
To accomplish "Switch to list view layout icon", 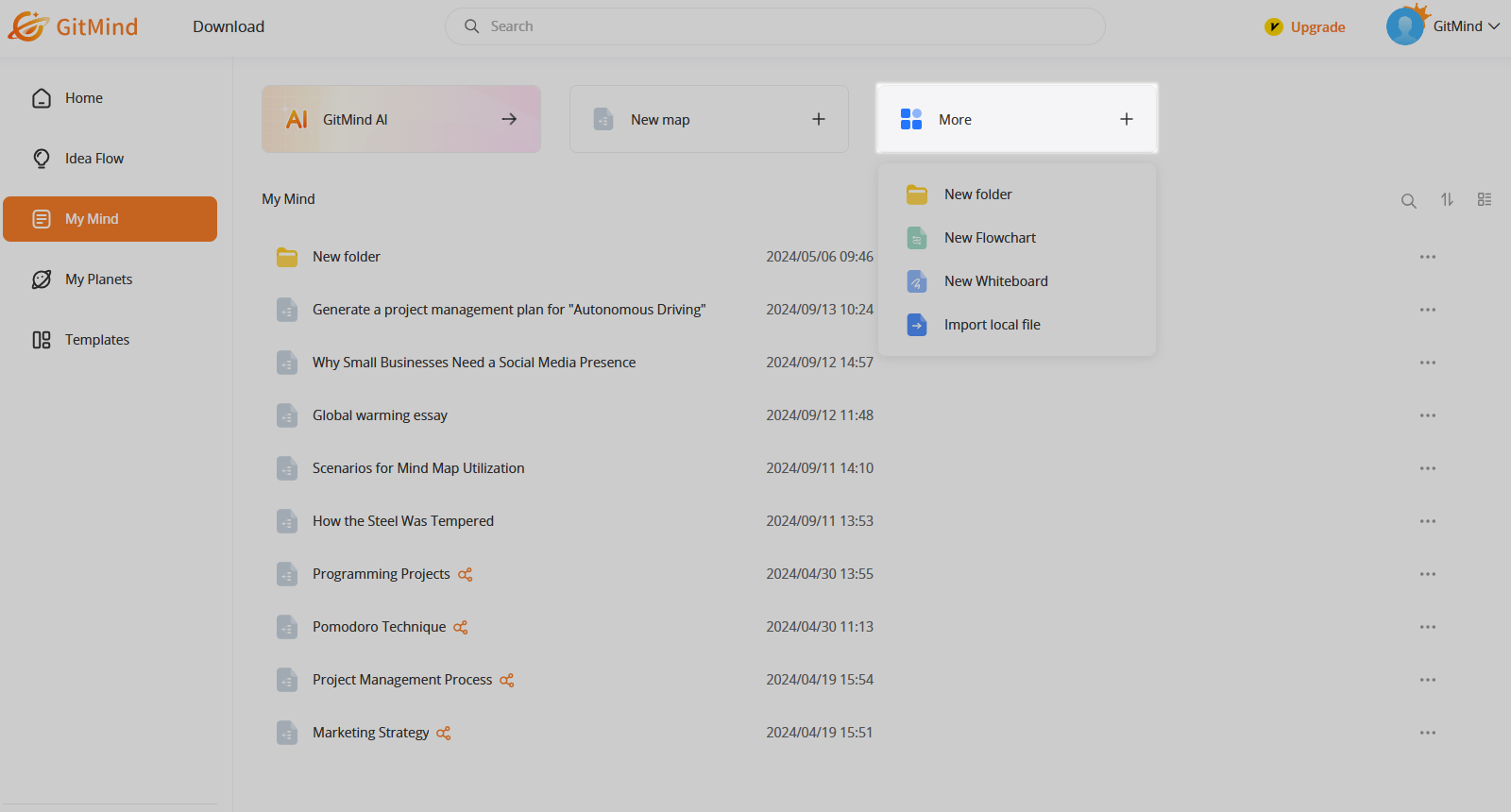I will click(1485, 200).
